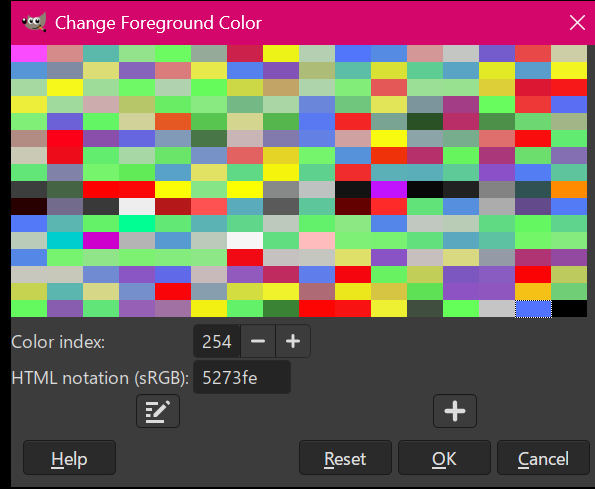The height and width of the screenshot is (489, 595).
Task: Choose the vivid violet-purple swatch beside black ones
Action: pos(389,190)
